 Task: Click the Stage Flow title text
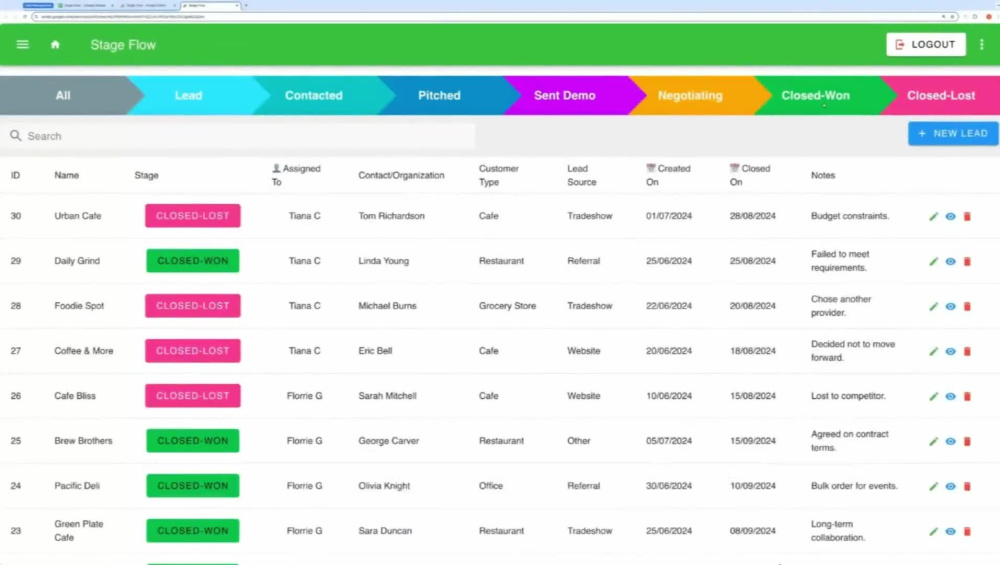point(122,45)
